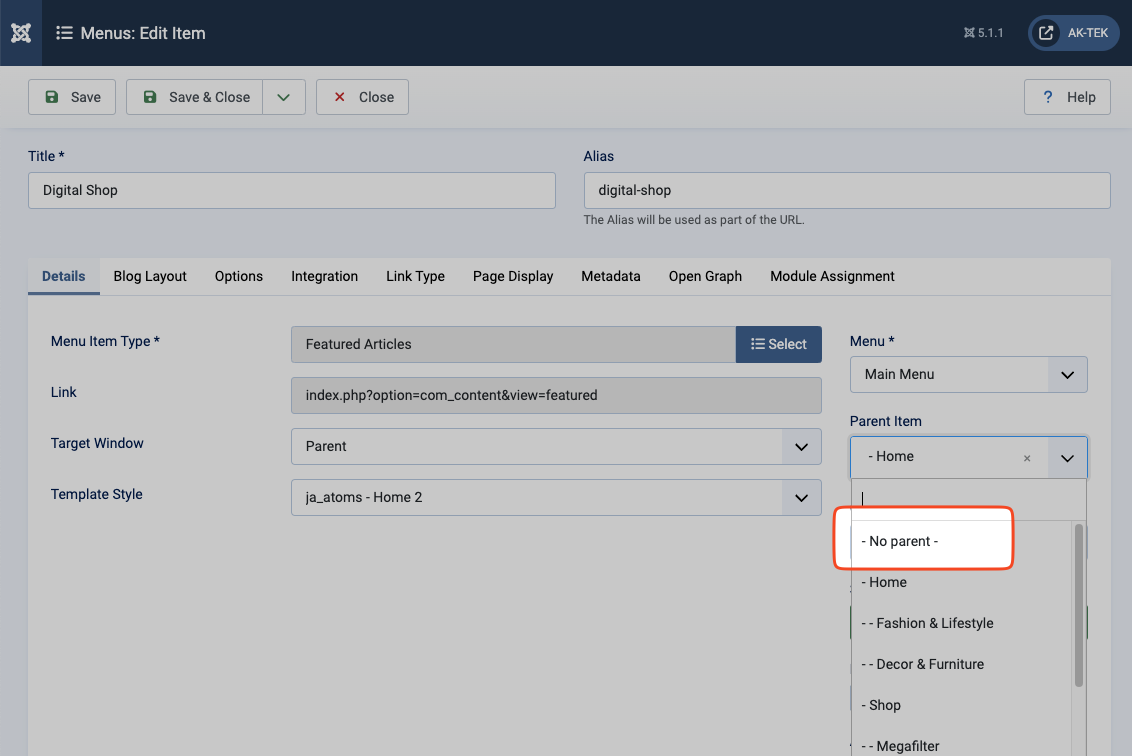Click Save & Close button

coord(195,97)
